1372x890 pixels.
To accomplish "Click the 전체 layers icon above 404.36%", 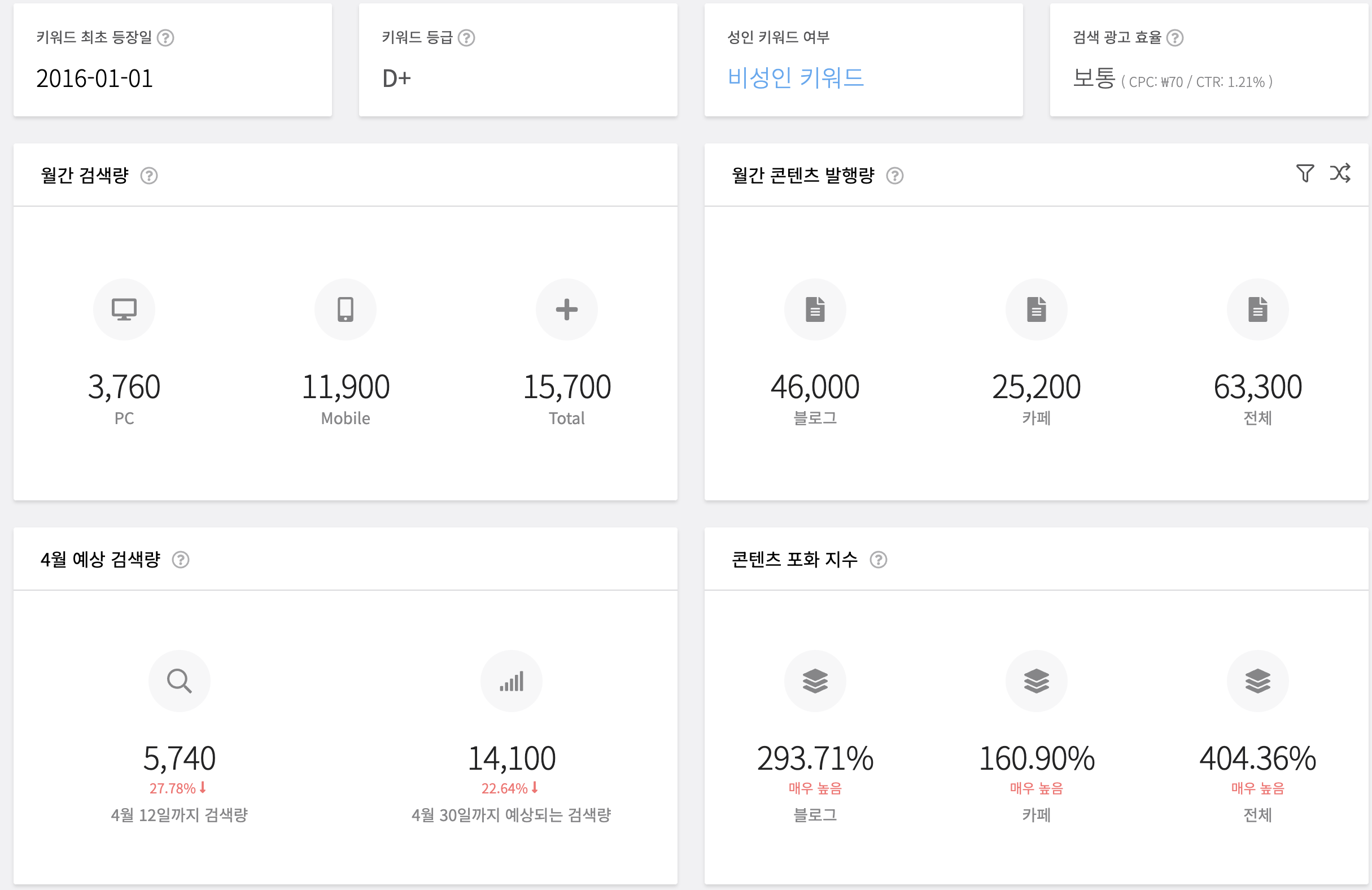I will (1258, 680).
